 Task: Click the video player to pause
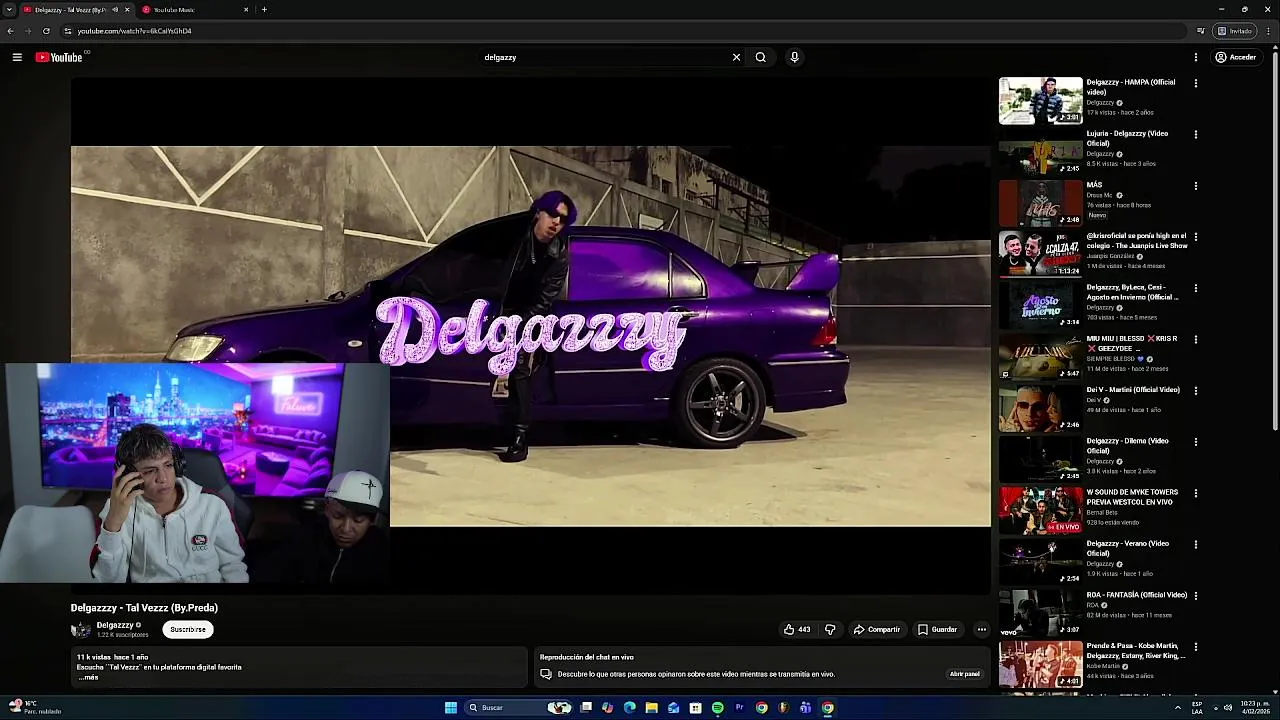pos(530,336)
